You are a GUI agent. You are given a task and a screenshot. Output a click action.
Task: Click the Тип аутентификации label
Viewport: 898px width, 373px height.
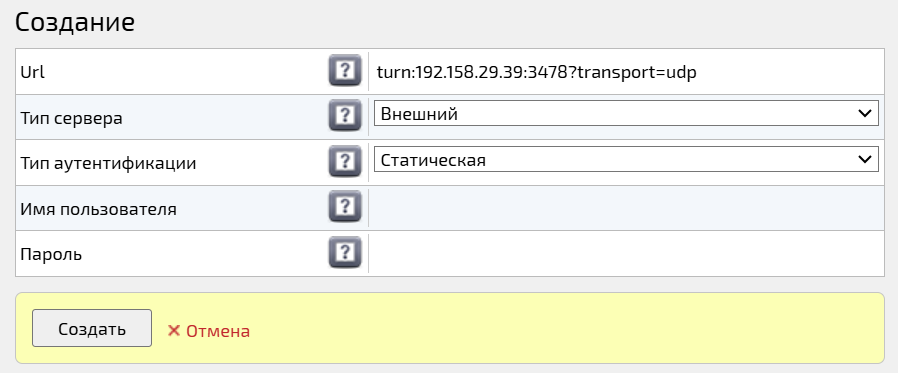point(108,164)
